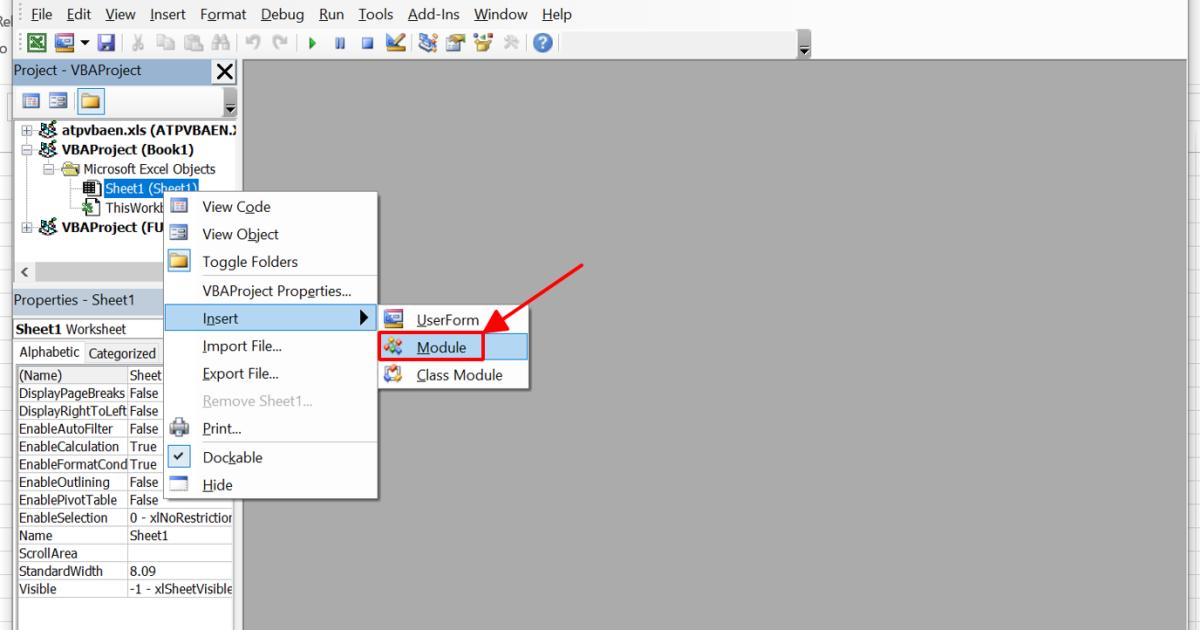Open the dropdown arrow beside Insert UserForm icon

pyautogui.click(x=84, y=43)
